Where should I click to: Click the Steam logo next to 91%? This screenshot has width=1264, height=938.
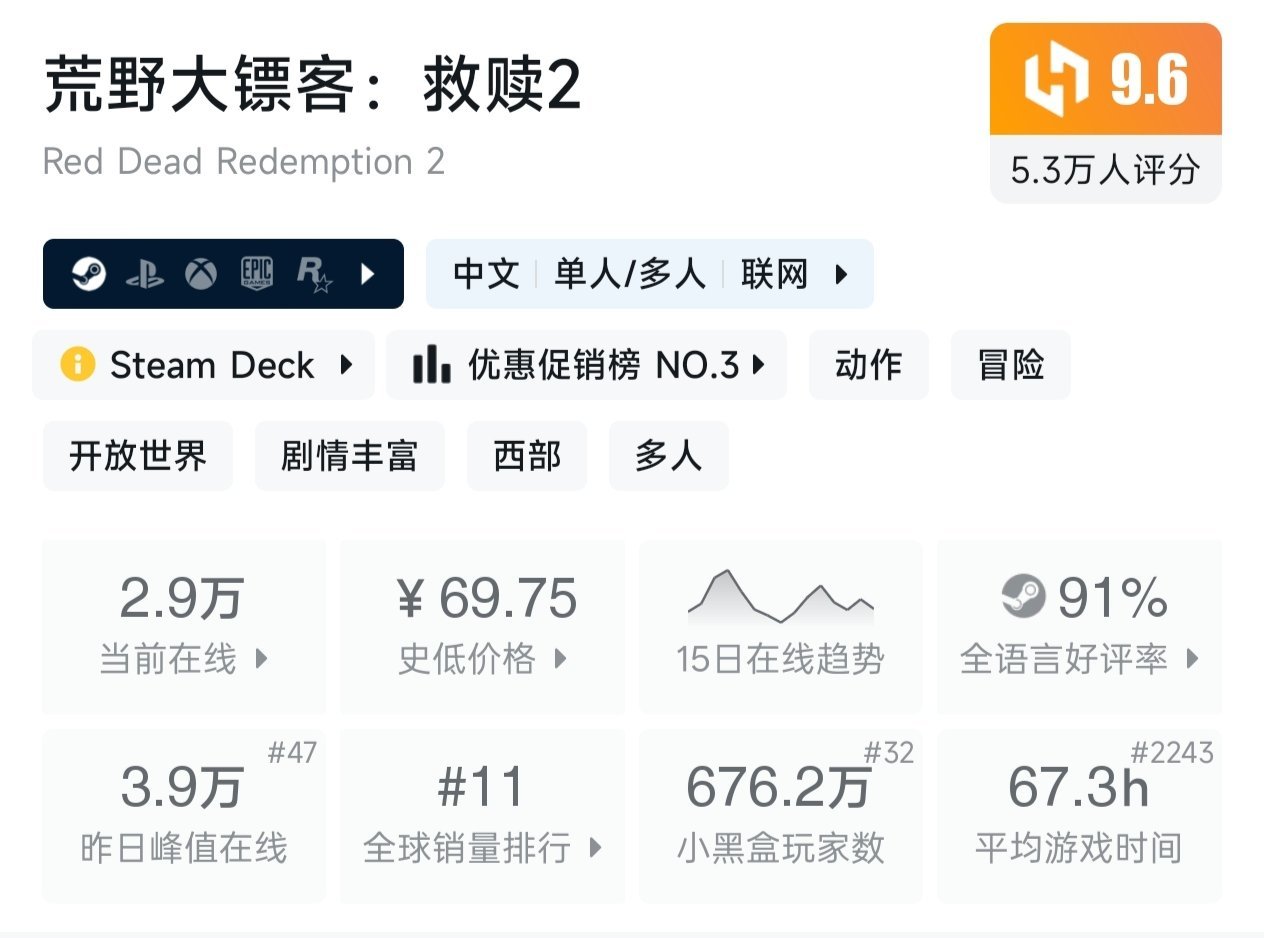1023,598
